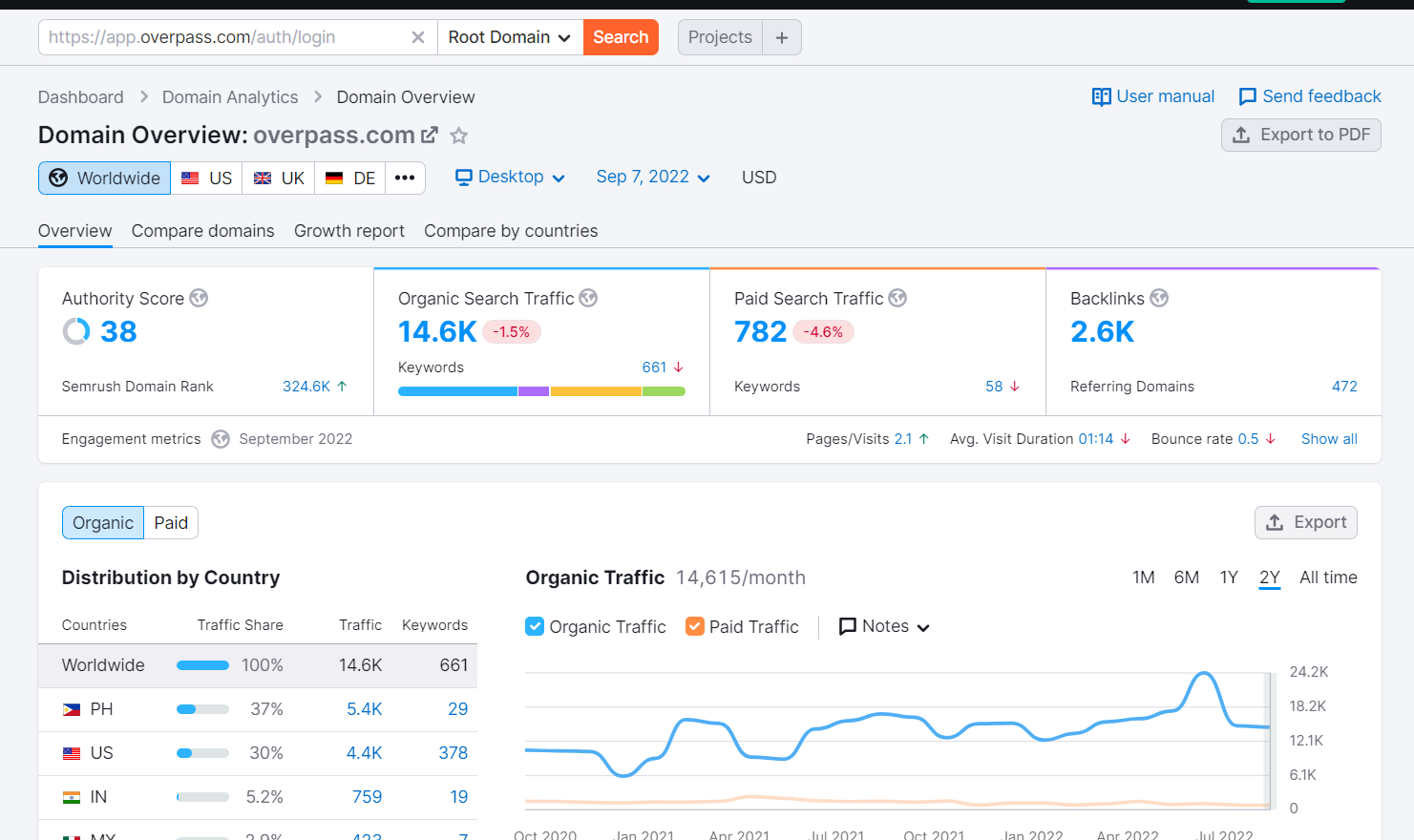Click the three dots for more countries
The width and height of the screenshot is (1414, 840).
(x=405, y=178)
